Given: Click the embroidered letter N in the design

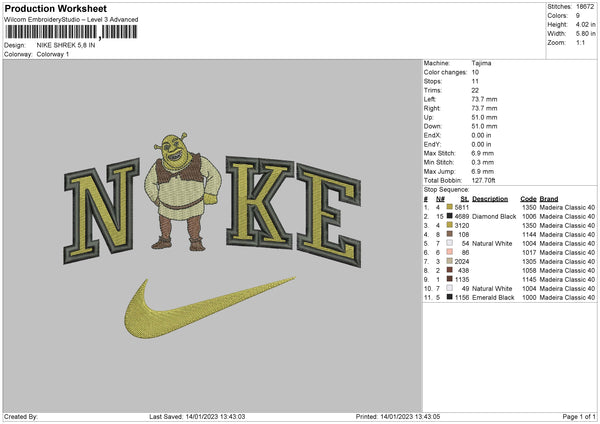Looking at the screenshot, I should click(x=101, y=211).
